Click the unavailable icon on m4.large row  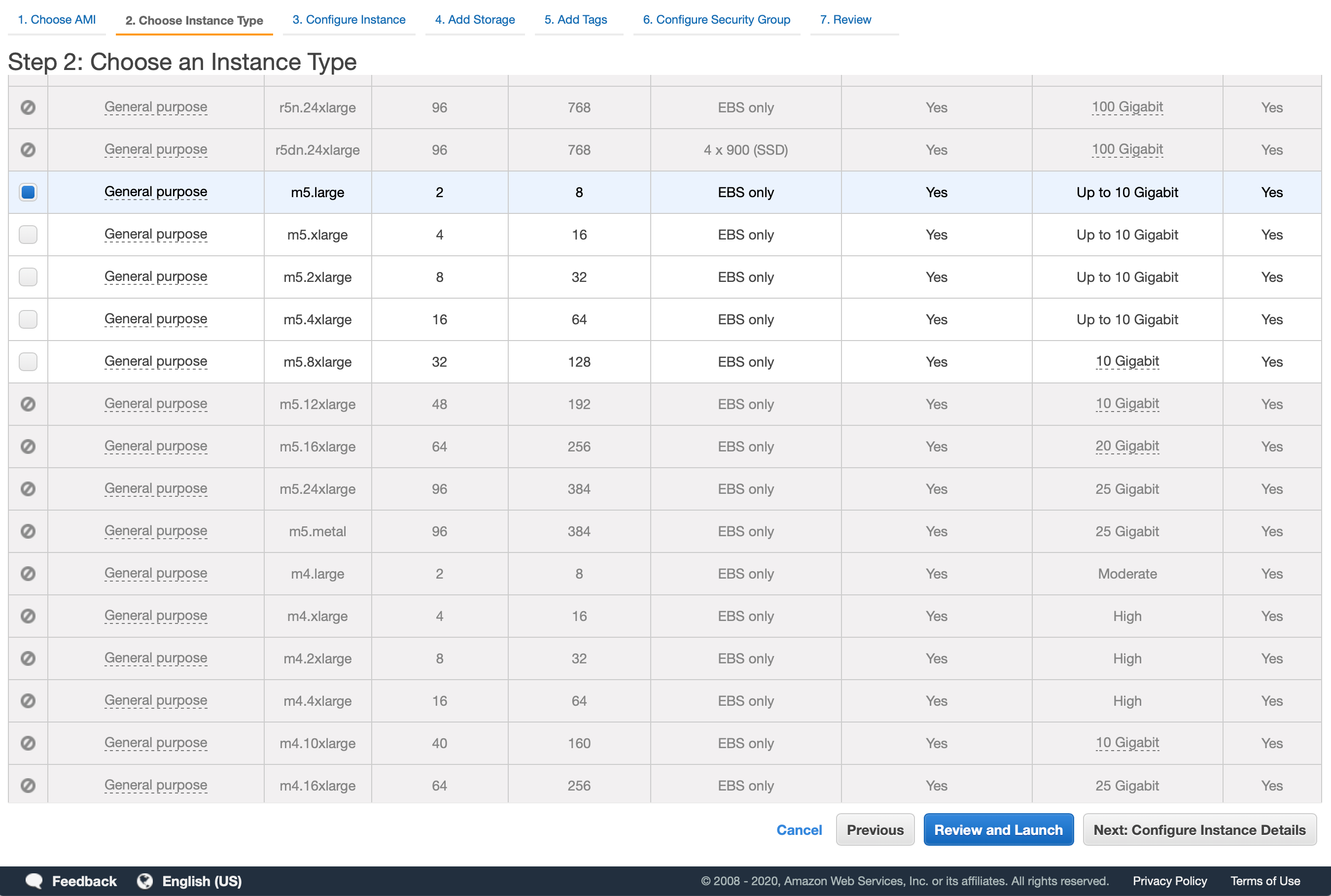(28, 574)
